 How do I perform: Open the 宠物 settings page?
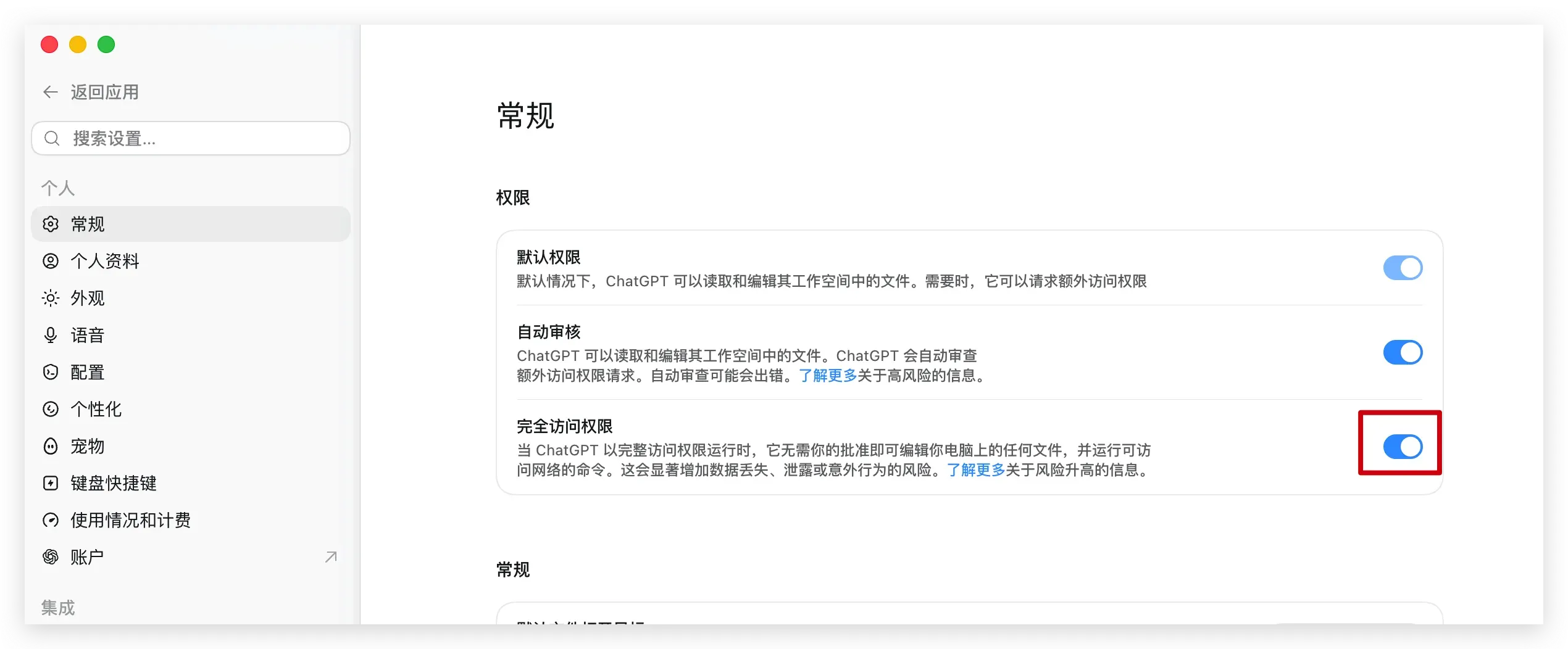(191, 446)
